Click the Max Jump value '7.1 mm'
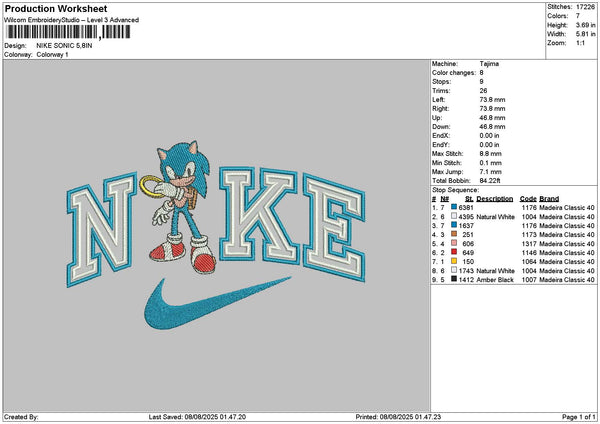The image size is (600, 424). pos(491,172)
